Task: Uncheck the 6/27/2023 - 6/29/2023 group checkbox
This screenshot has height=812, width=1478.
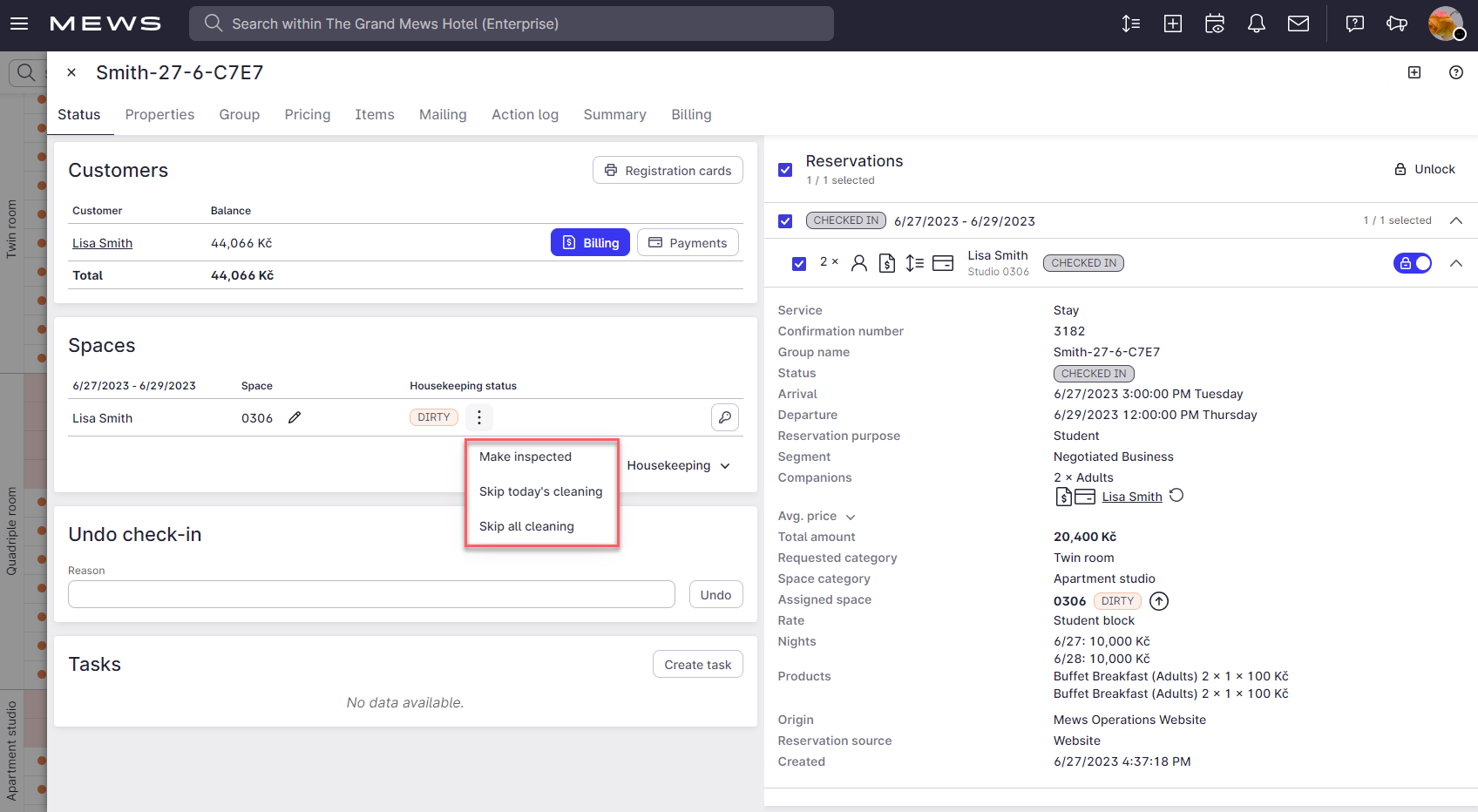Action: point(785,221)
